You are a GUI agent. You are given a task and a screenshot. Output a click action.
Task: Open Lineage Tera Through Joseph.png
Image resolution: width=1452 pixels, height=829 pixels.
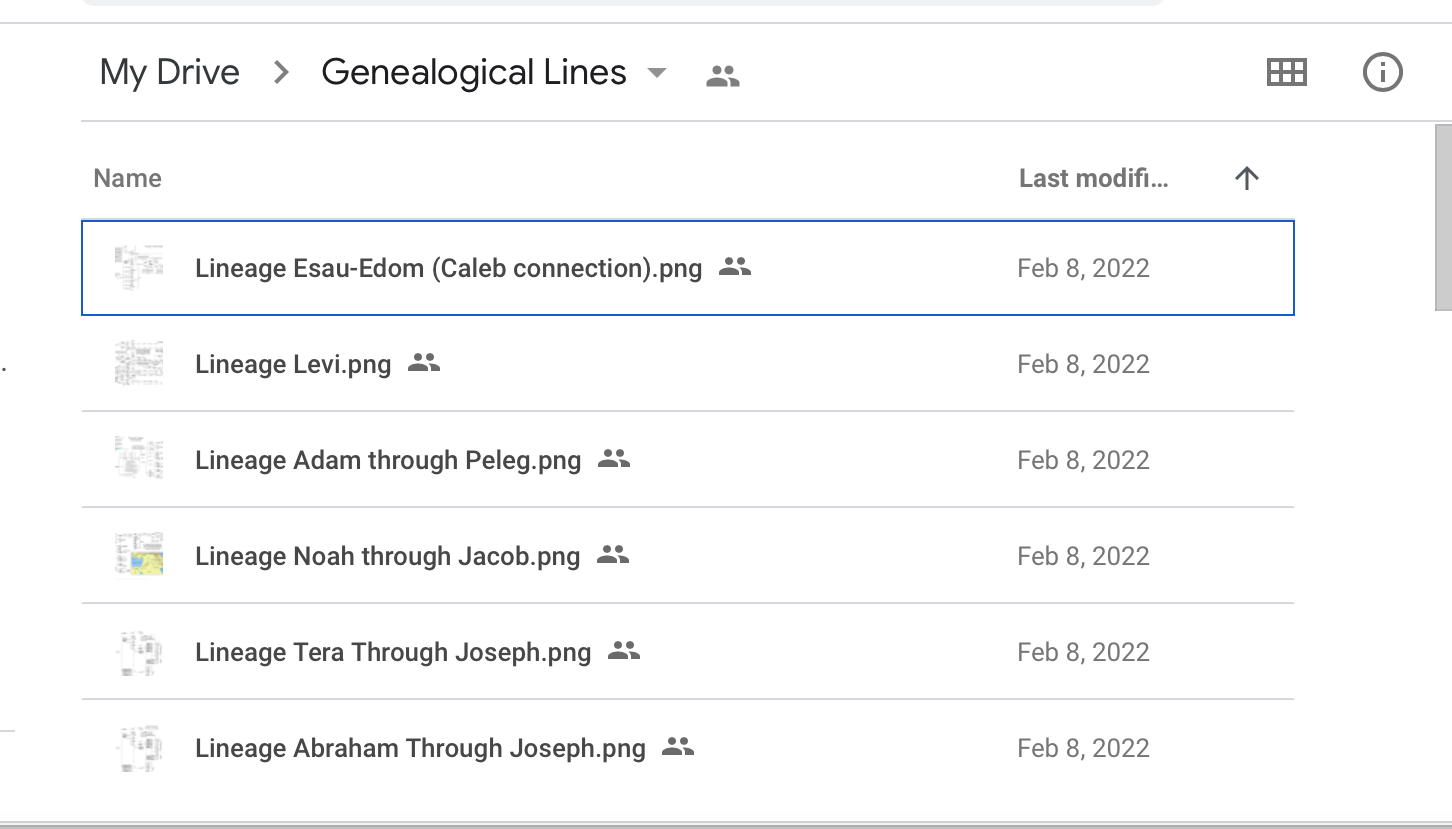(x=392, y=651)
